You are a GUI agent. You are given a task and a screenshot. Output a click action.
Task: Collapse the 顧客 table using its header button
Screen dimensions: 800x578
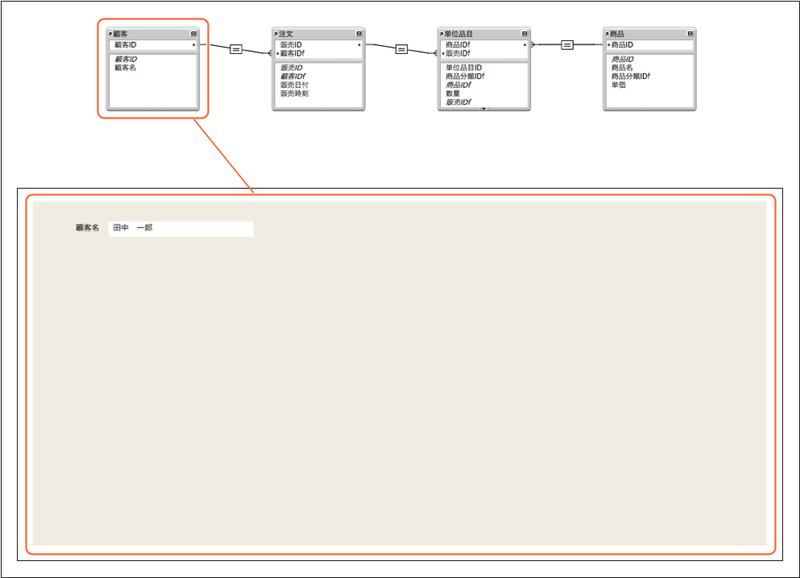tap(193, 34)
